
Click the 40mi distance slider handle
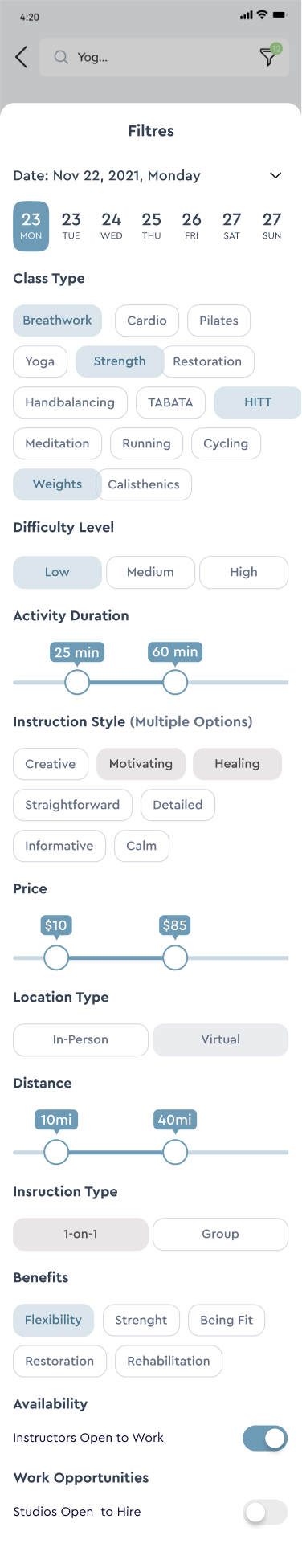click(175, 1152)
